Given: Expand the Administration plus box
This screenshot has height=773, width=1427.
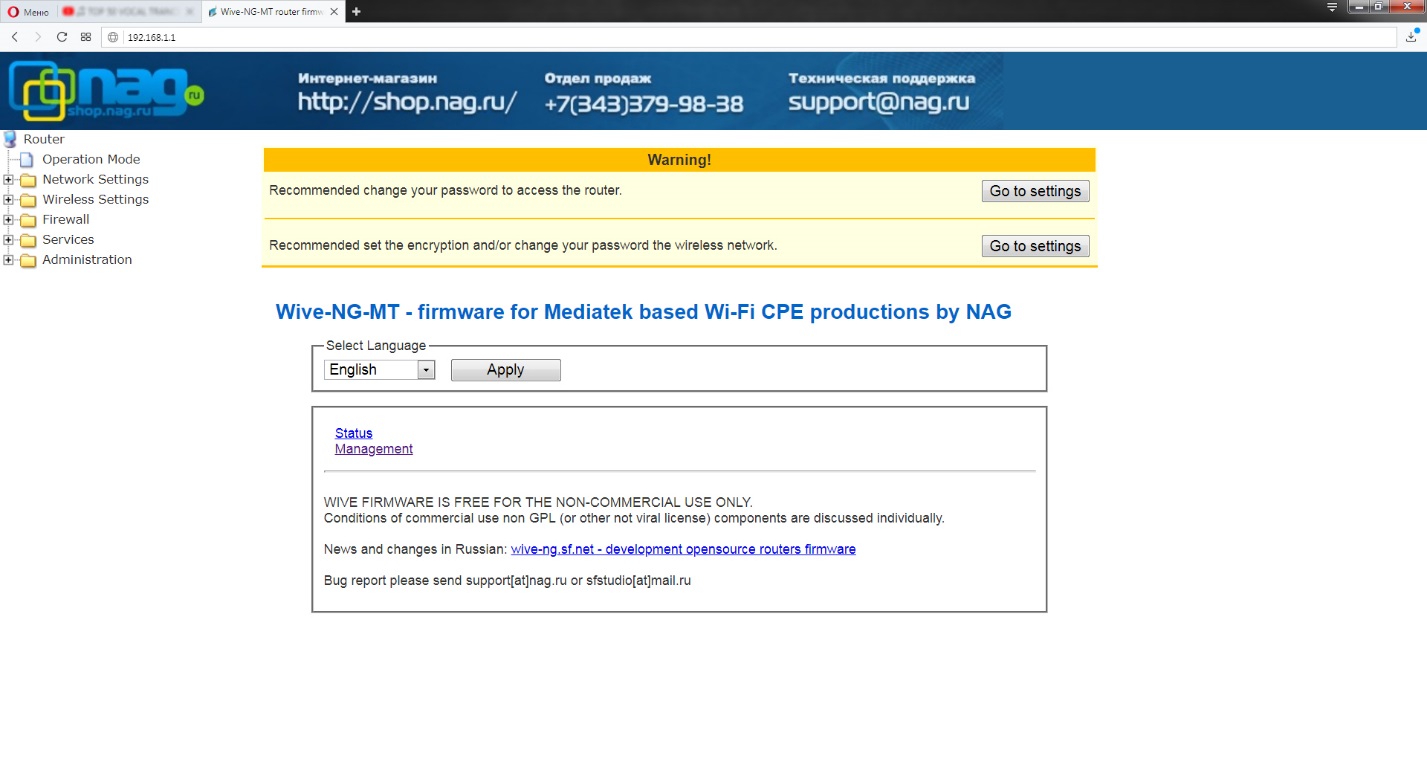Looking at the screenshot, I should 8,260.
